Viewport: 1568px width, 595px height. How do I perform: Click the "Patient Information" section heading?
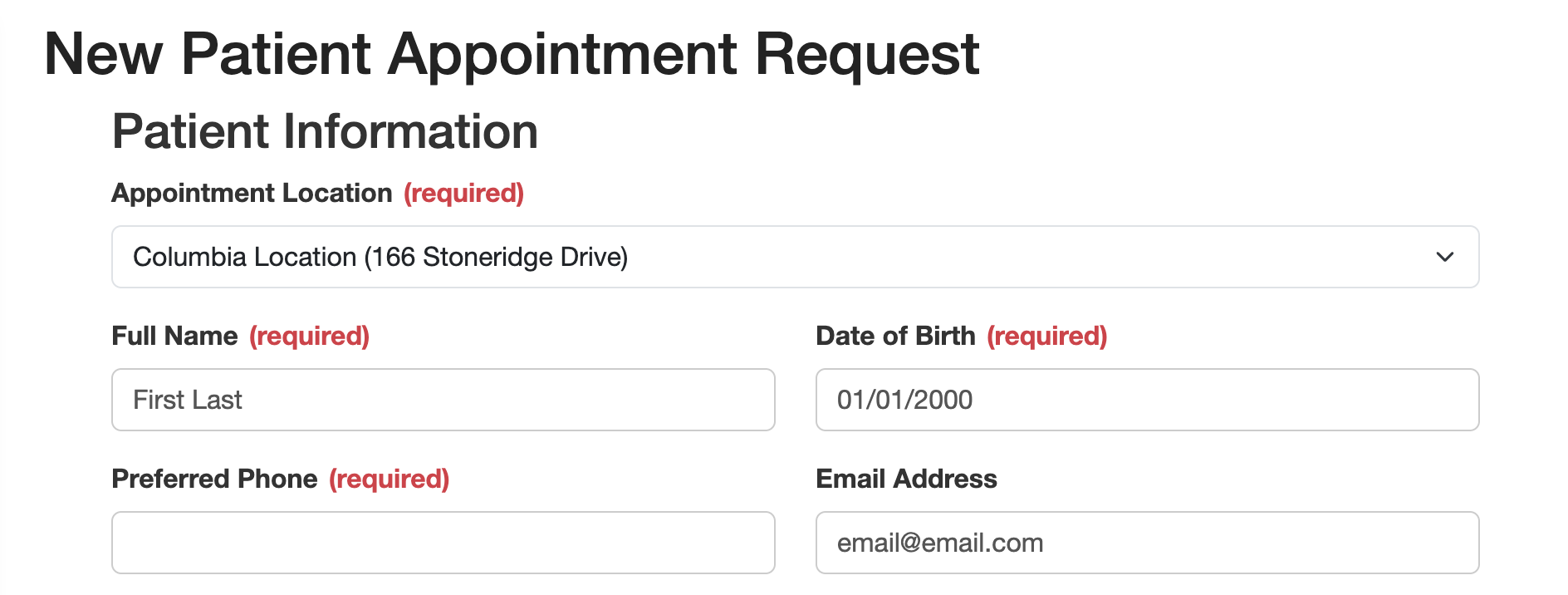[325, 131]
